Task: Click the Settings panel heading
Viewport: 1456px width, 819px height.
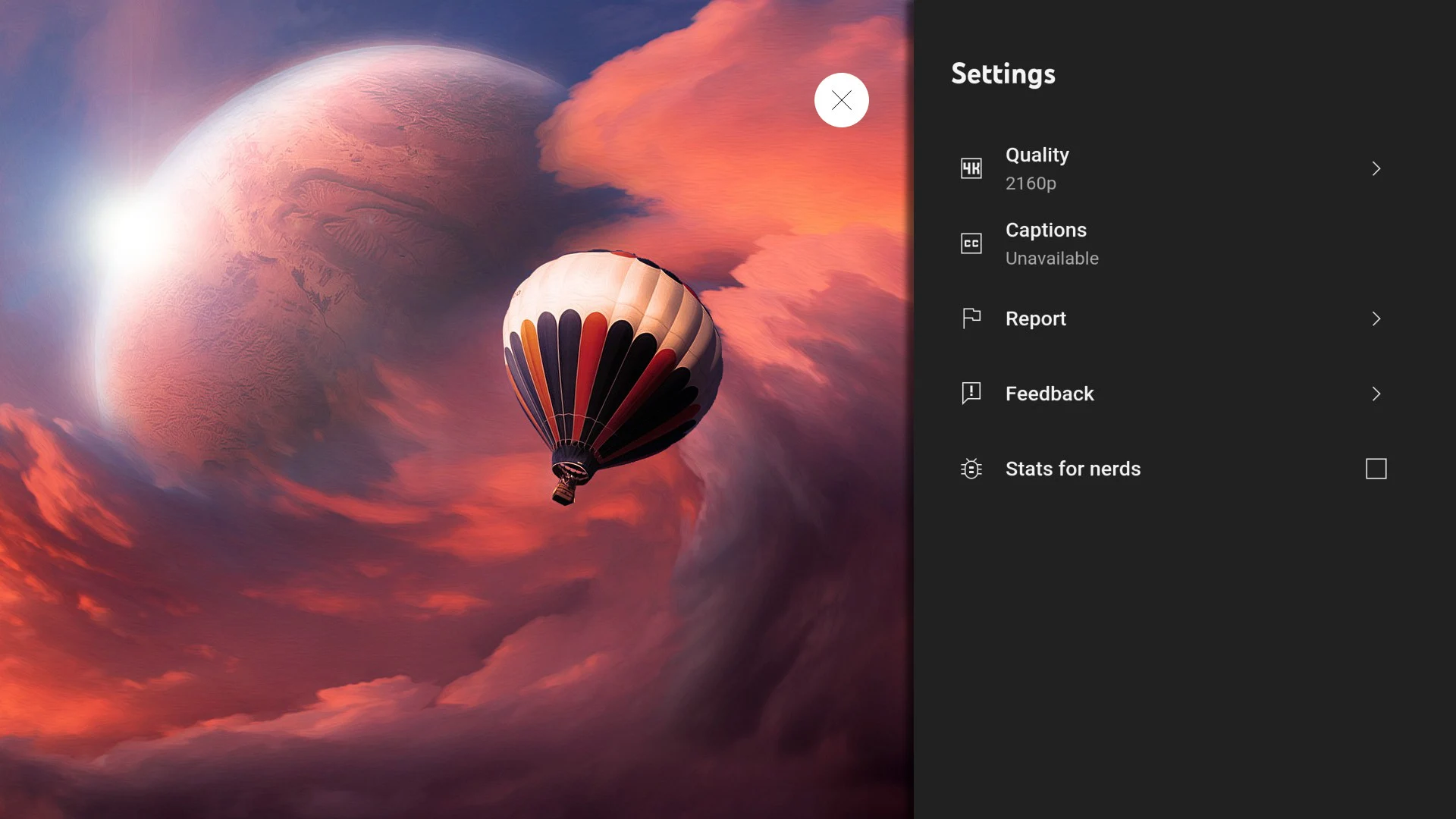Action: pos(1003,74)
